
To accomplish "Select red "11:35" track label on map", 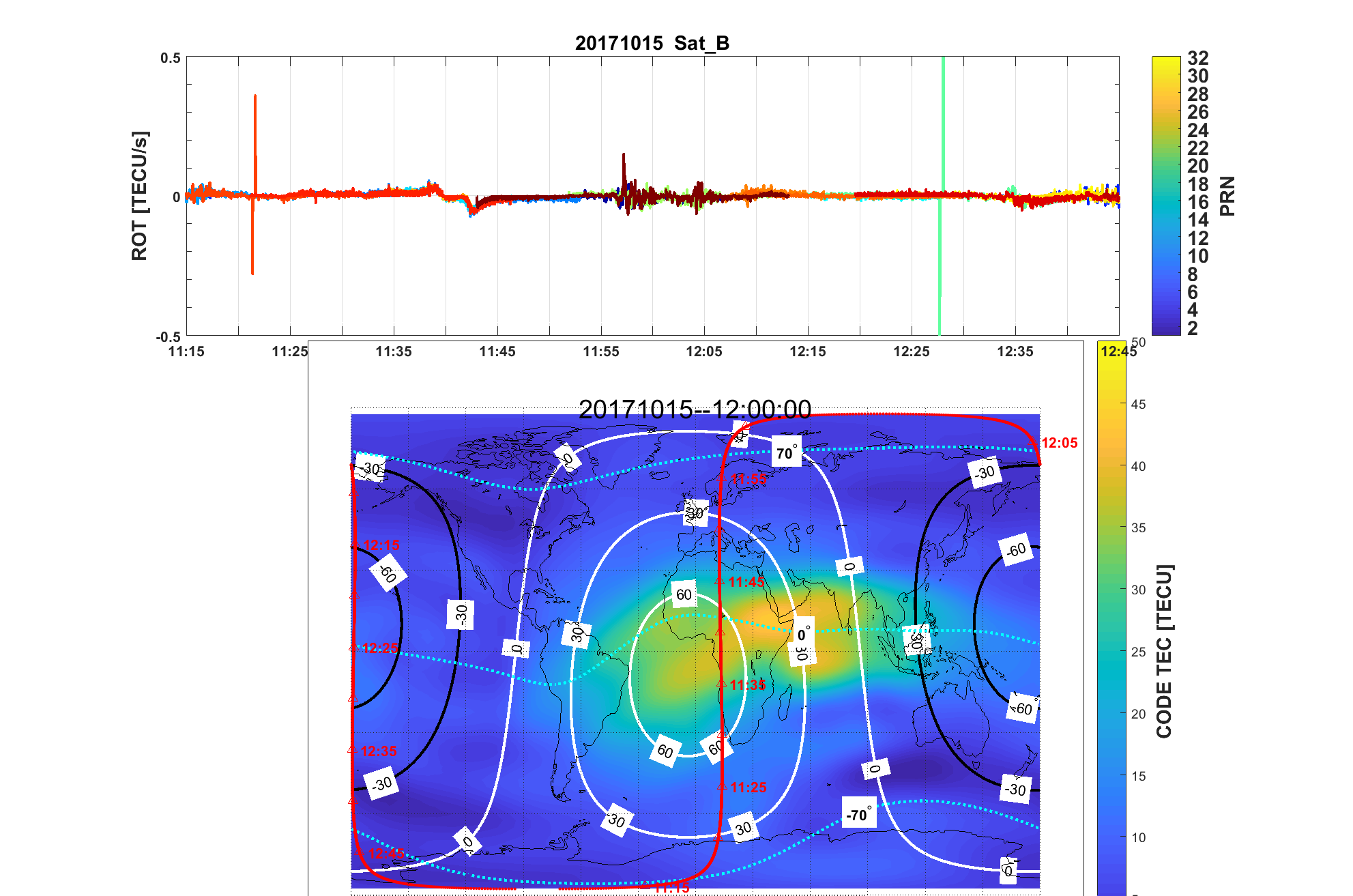I will (x=748, y=685).
